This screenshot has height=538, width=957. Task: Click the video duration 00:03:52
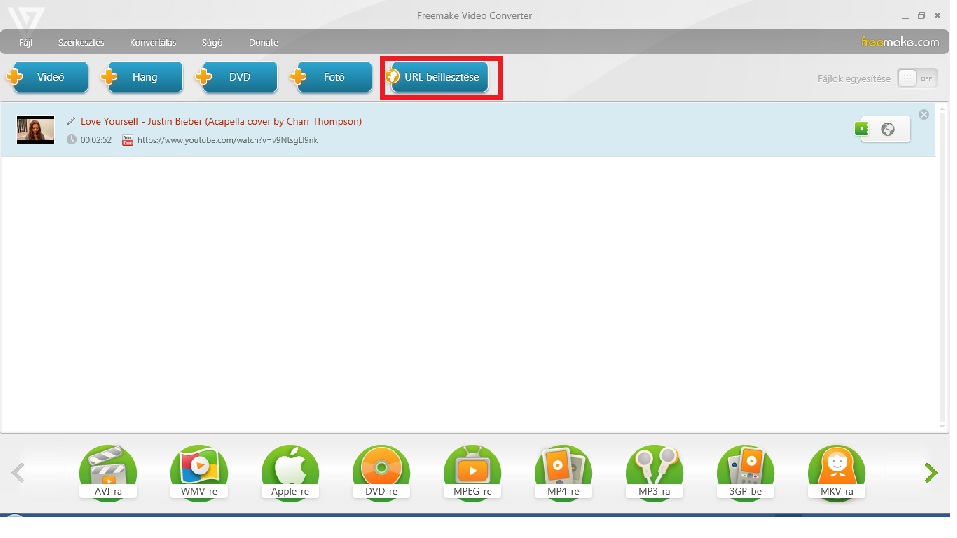point(96,140)
